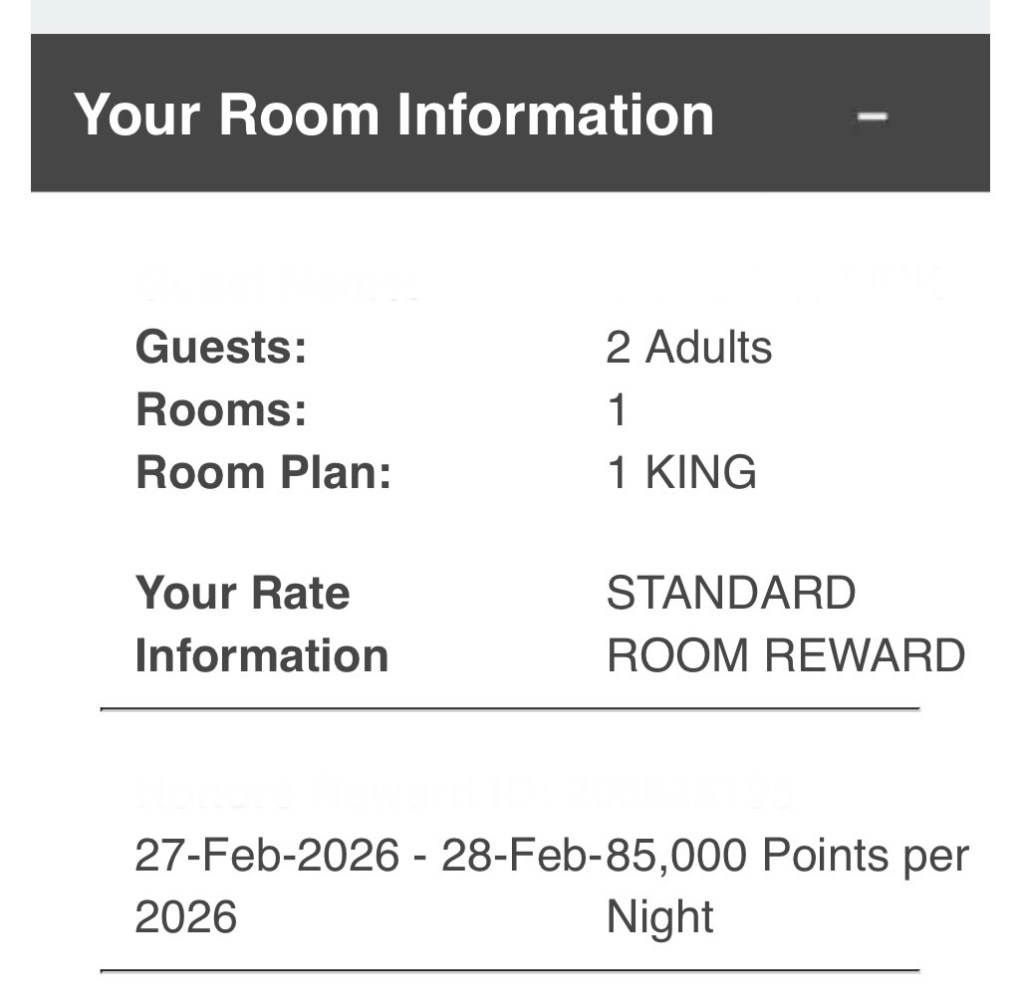1024x1006 pixels.
Task: Select the Room Plan label
Action: tap(263, 472)
